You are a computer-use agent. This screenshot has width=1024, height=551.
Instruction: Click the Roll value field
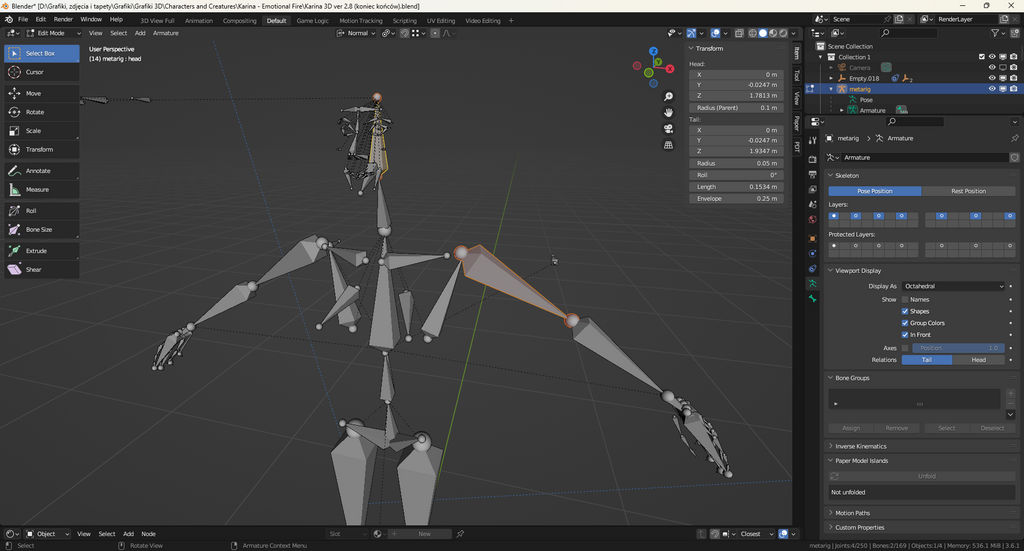click(737, 175)
